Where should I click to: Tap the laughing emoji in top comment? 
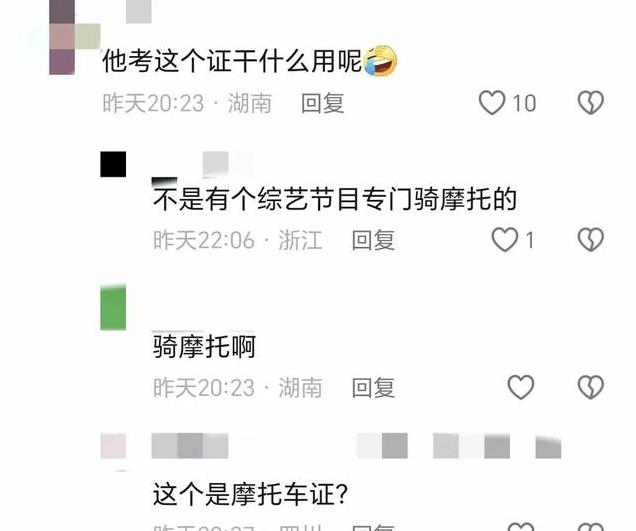coord(380,60)
